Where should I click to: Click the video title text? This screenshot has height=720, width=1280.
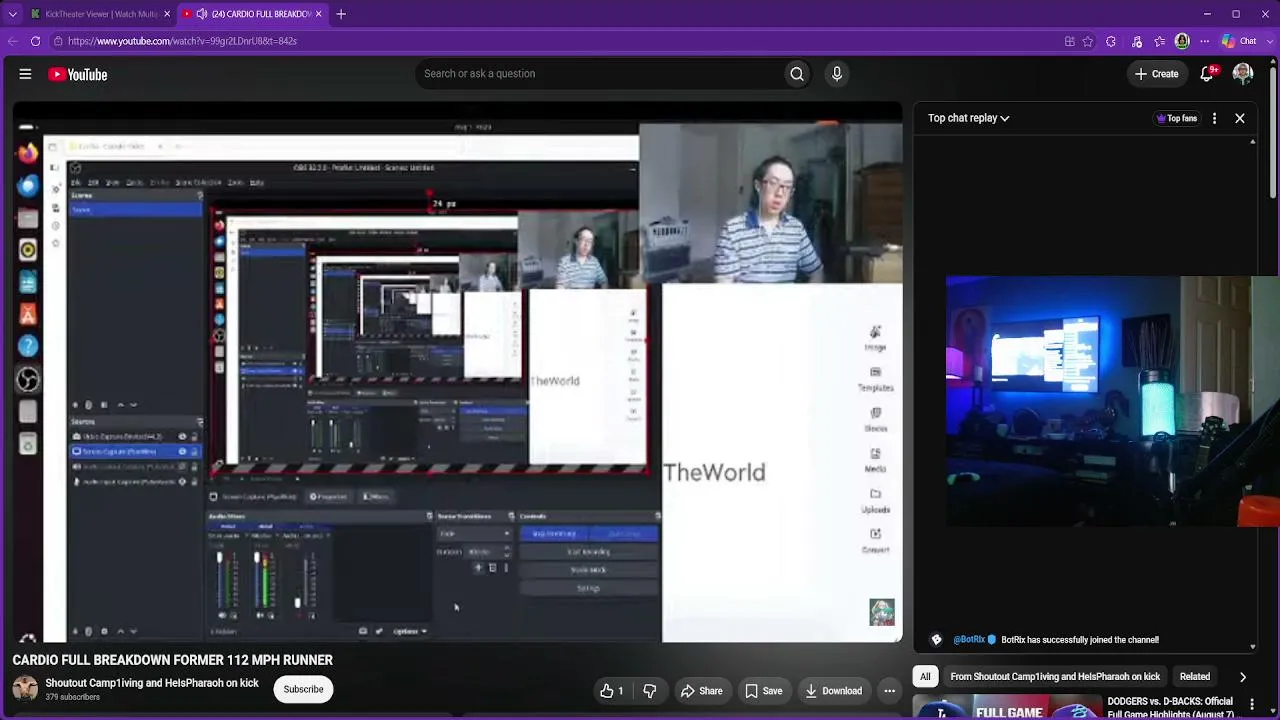[x=173, y=660]
